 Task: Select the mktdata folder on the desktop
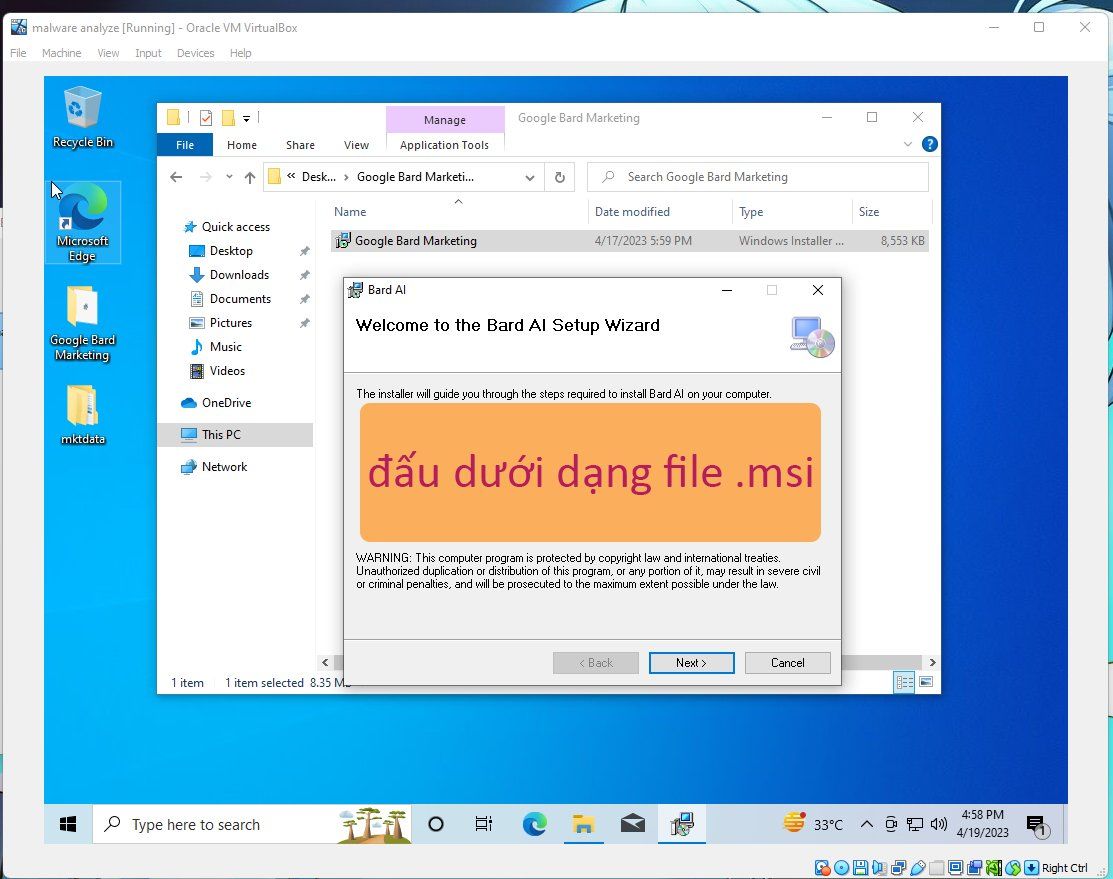tap(82, 413)
